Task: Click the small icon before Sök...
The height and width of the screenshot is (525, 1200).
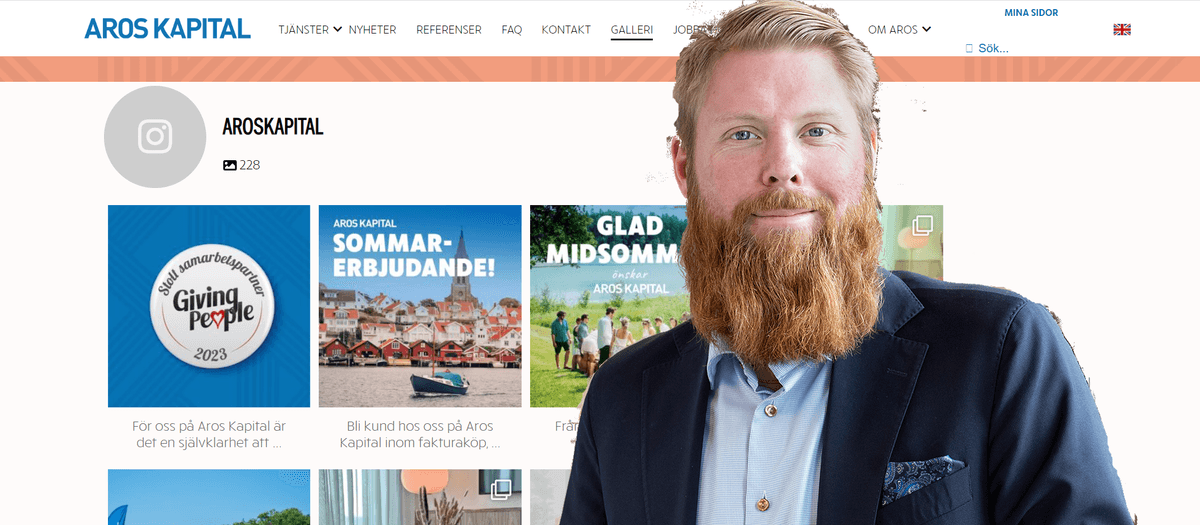Action: pyautogui.click(x=969, y=48)
